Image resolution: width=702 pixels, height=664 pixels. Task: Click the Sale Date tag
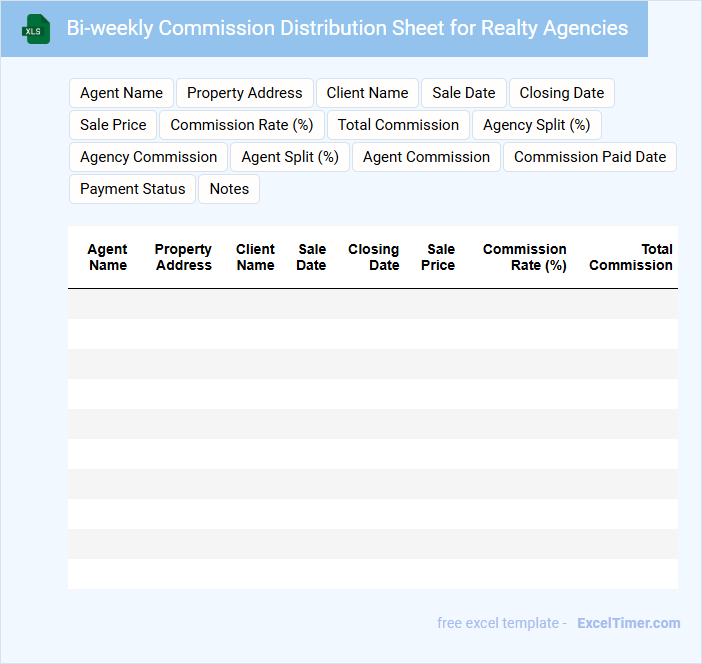click(x=463, y=93)
